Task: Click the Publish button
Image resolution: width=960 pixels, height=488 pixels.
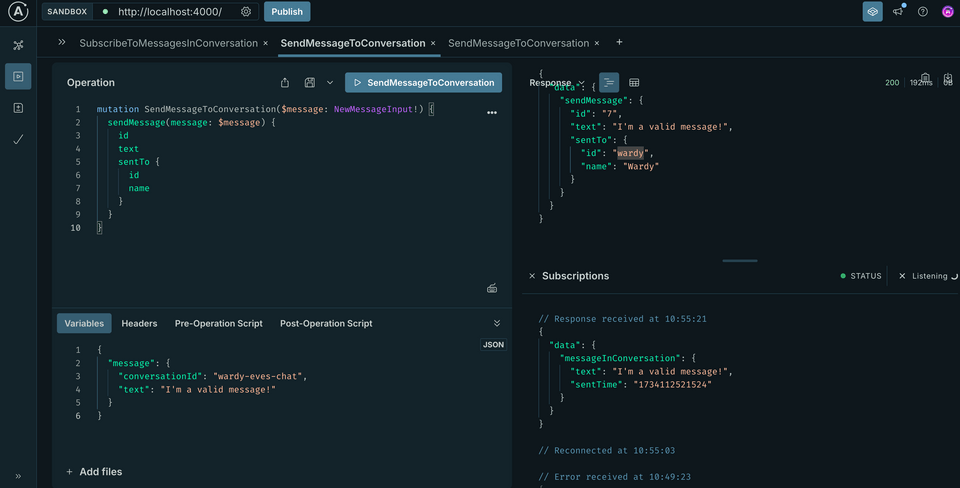Action: (287, 12)
